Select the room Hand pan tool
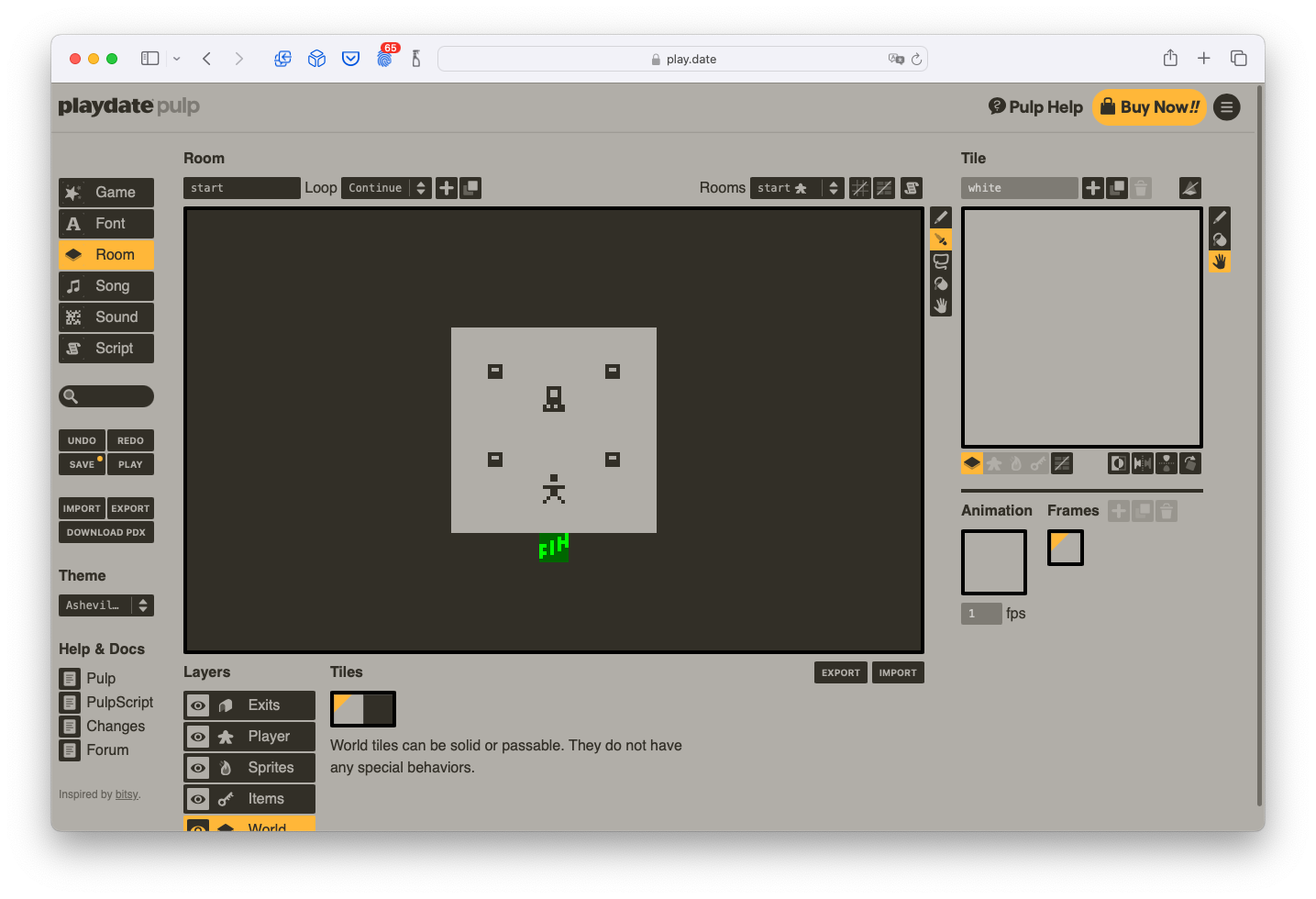This screenshot has width=1316, height=899. click(x=941, y=305)
